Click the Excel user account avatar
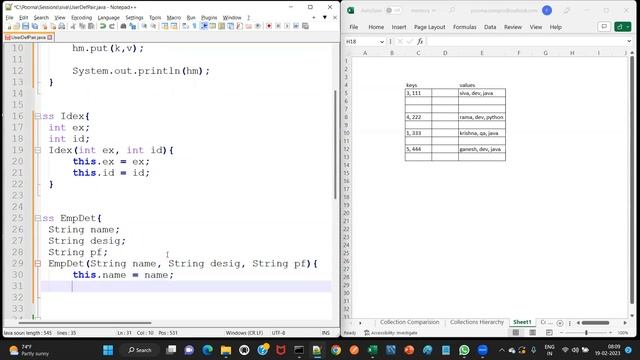This screenshot has width=640, height=360. 547,10
